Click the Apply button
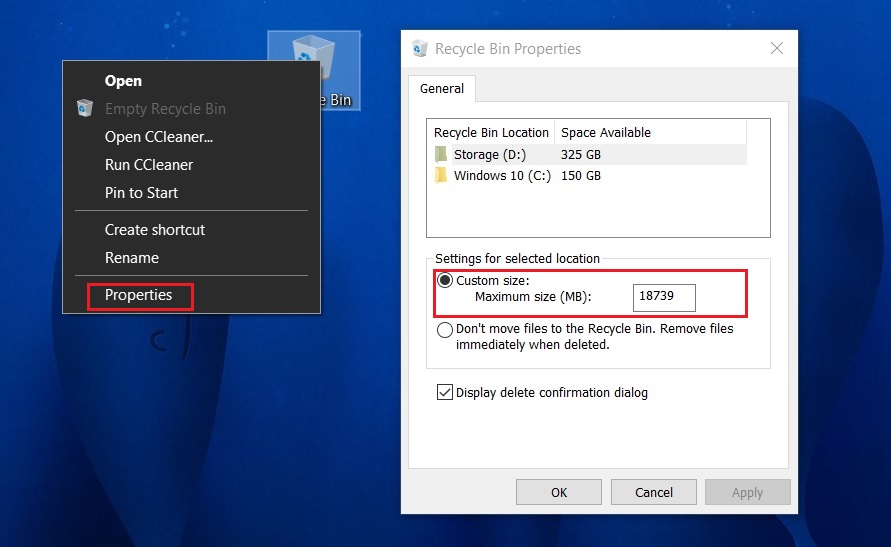This screenshot has width=891, height=547. pos(747,492)
